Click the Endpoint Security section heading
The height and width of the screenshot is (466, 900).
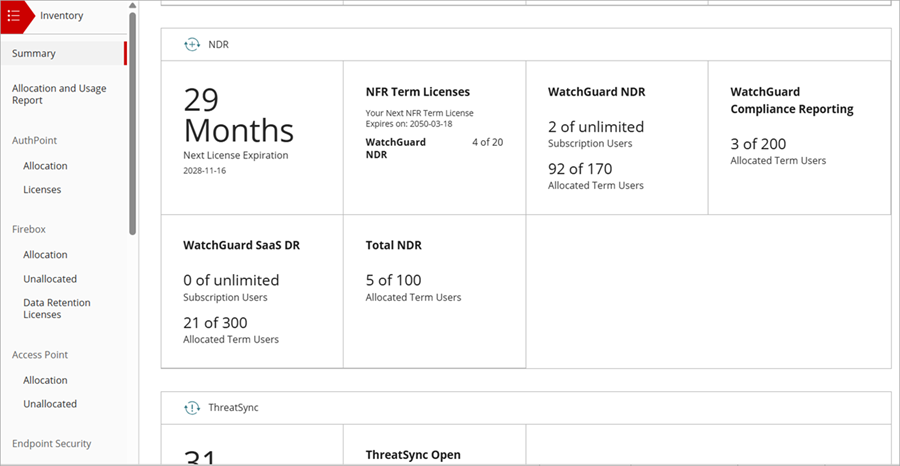click(52, 444)
